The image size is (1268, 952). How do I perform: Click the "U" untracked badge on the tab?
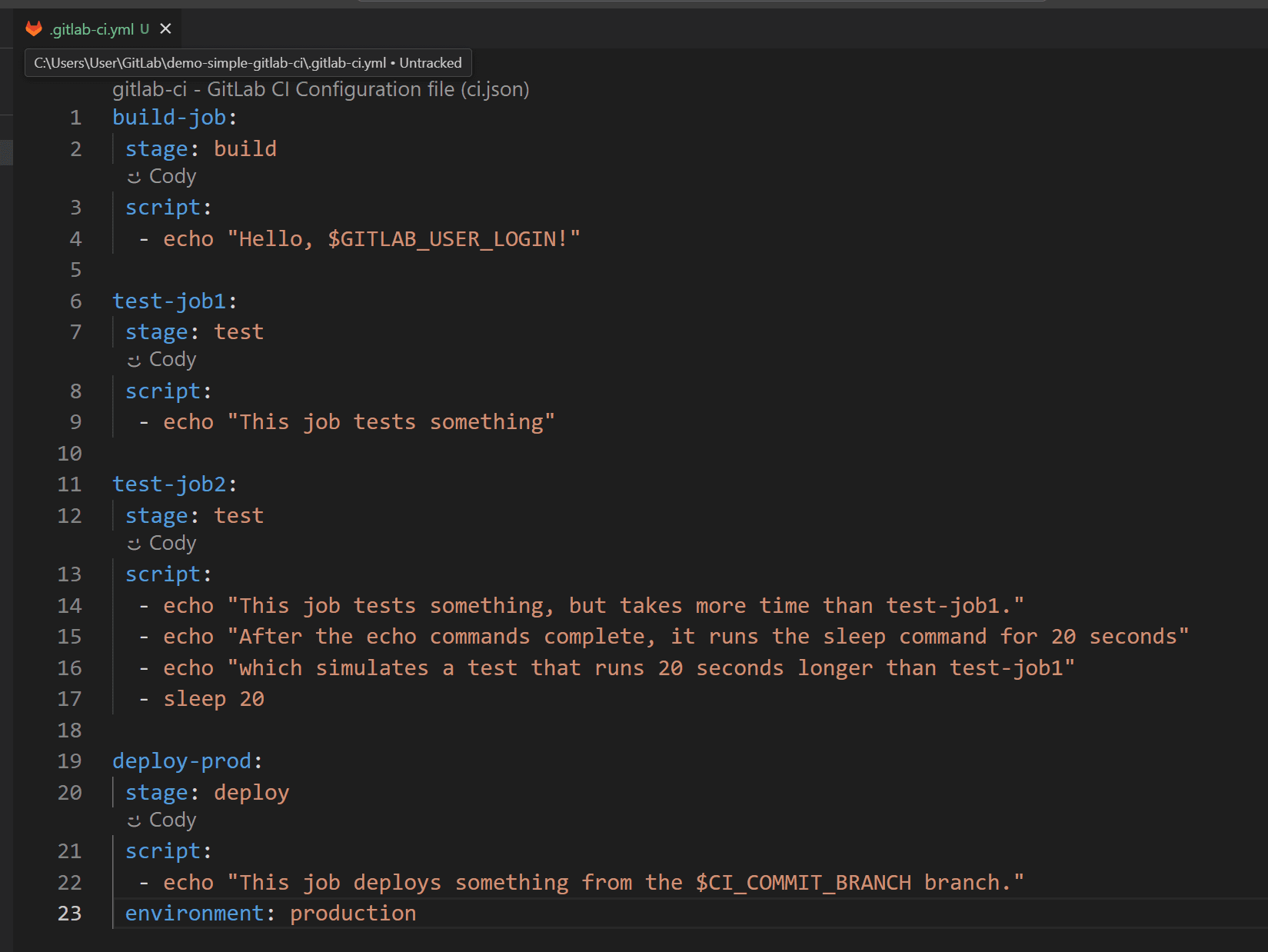click(143, 28)
